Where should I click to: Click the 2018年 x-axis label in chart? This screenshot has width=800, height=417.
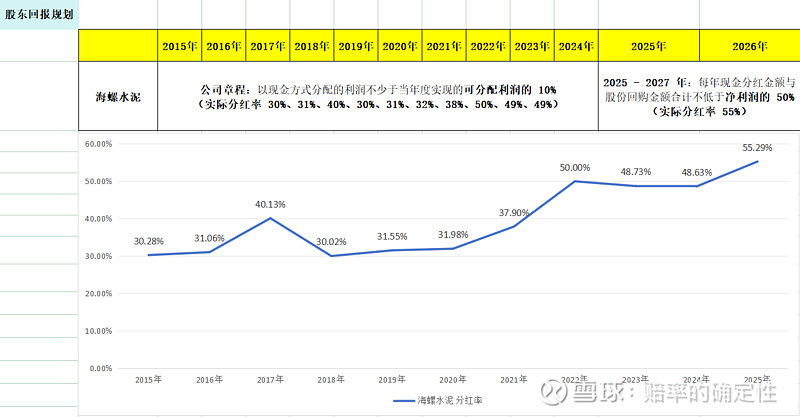point(331,380)
